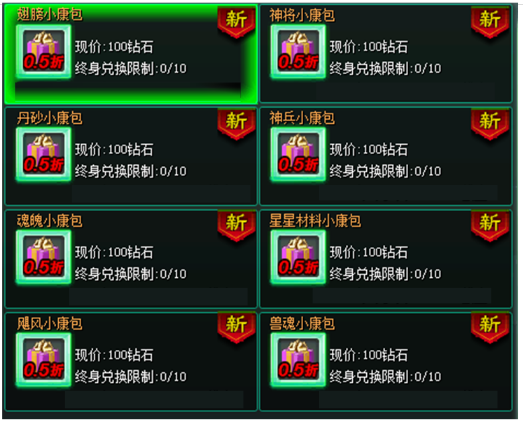Select the 飓风小康包 title text
This screenshot has height=424, width=523.
[x=50, y=323]
